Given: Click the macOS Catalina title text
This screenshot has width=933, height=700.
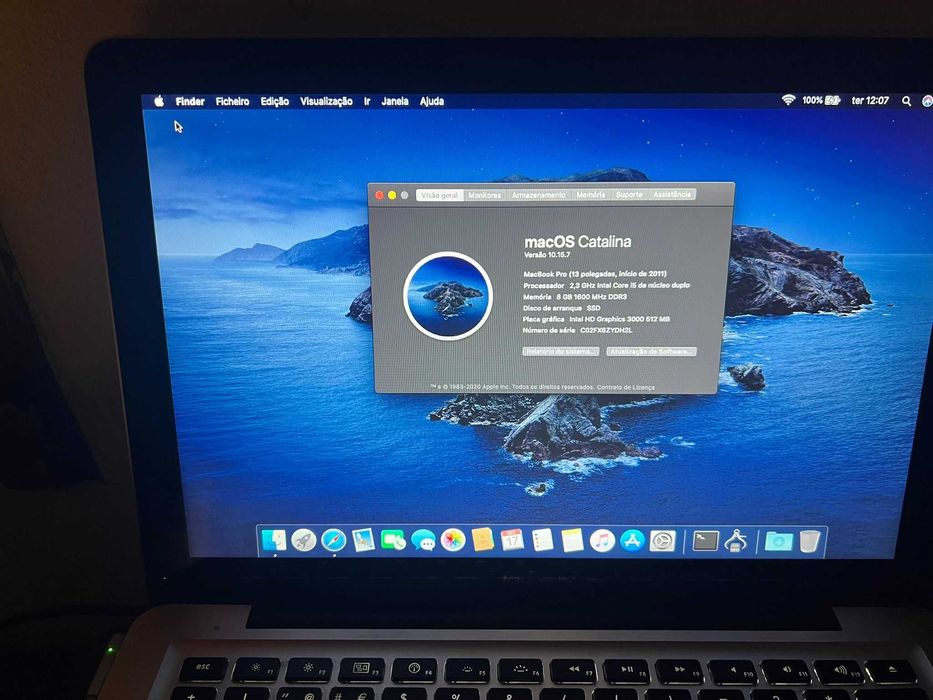Looking at the screenshot, I should [x=577, y=242].
